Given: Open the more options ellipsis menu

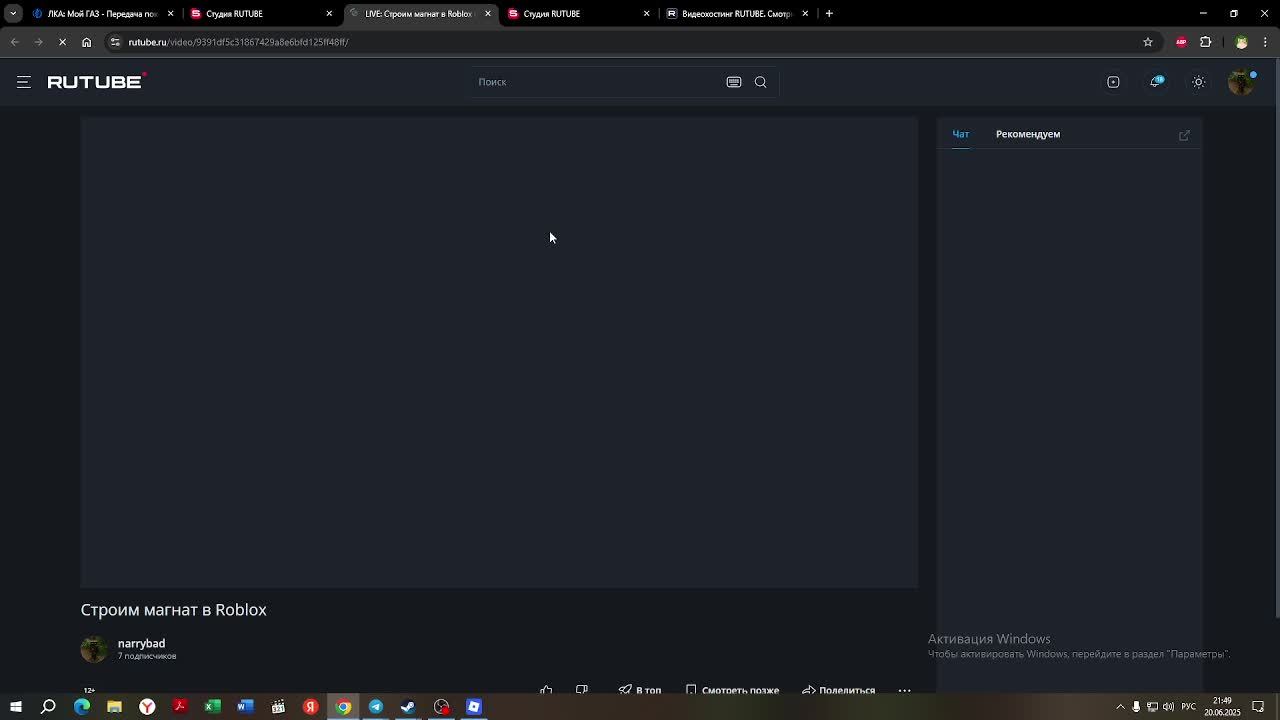Looking at the screenshot, I should coord(904,690).
